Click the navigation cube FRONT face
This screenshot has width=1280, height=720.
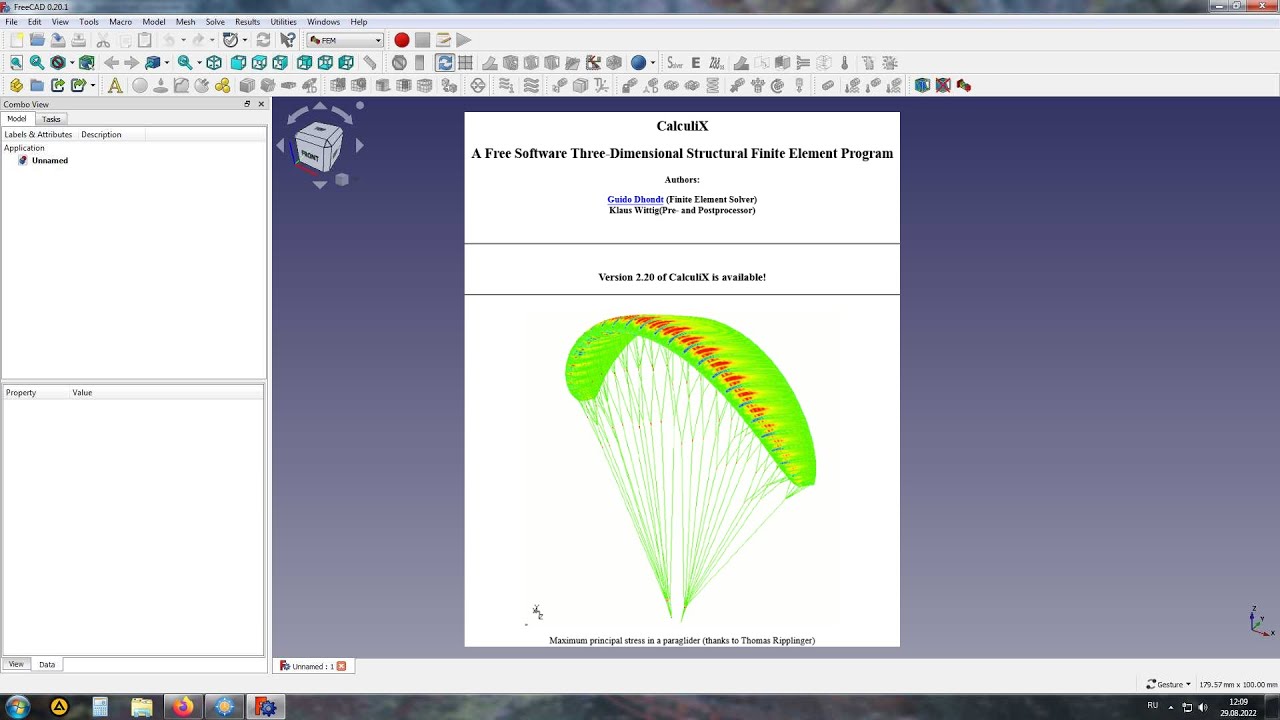(x=312, y=155)
